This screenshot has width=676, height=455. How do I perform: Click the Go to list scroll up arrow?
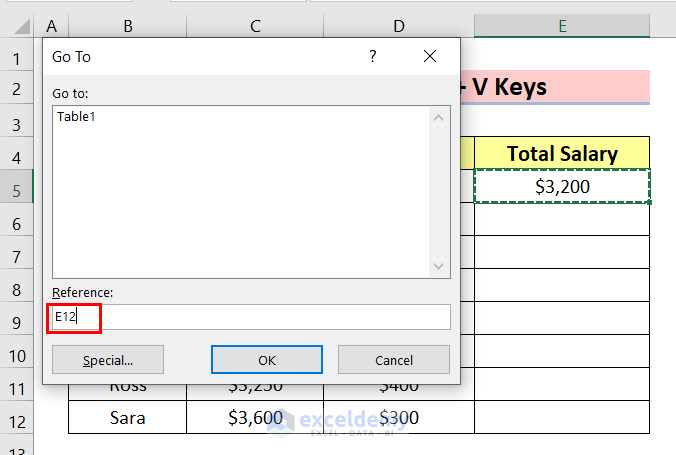[438, 118]
